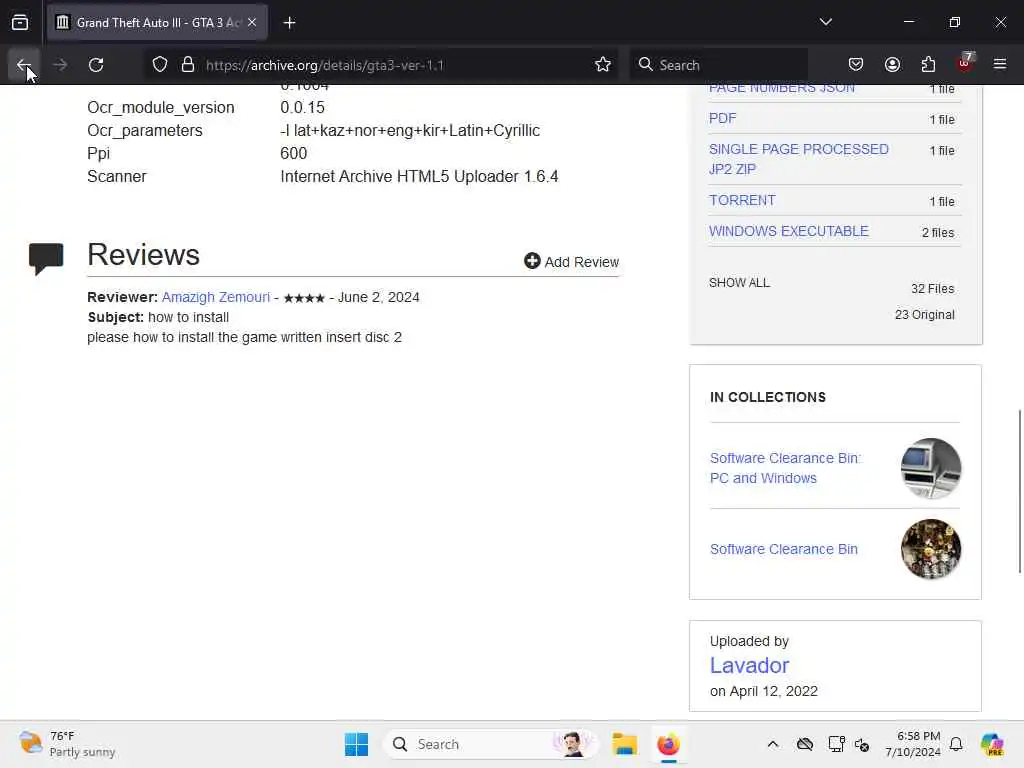Click the plus icon on Add Review
Screen dimensions: 1024x768
coord(532,261)
